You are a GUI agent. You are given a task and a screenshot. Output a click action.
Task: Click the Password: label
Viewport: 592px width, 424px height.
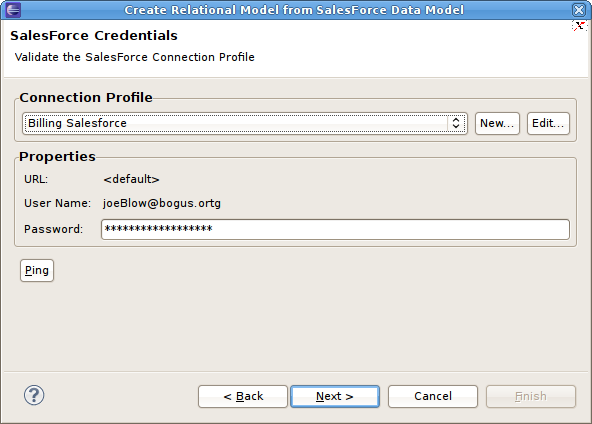[x=53, y=229]
